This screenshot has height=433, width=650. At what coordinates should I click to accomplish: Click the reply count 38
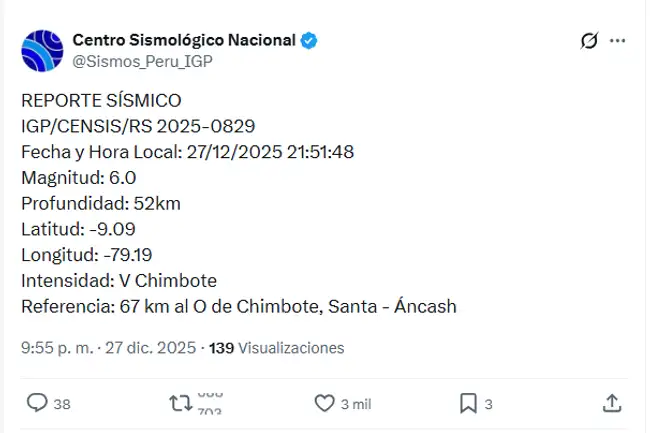pos(62,404)
